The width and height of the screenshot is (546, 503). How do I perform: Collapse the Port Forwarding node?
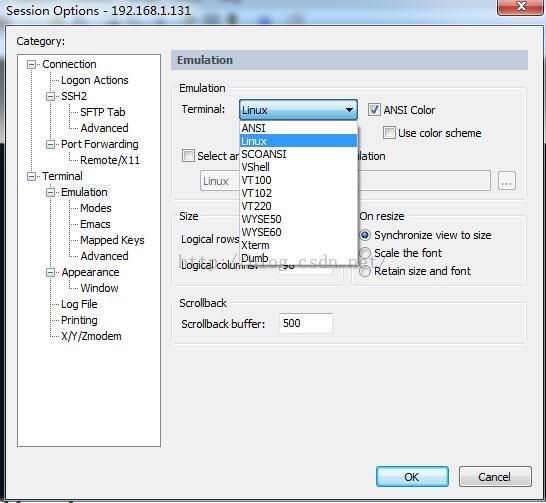(50, 144)
